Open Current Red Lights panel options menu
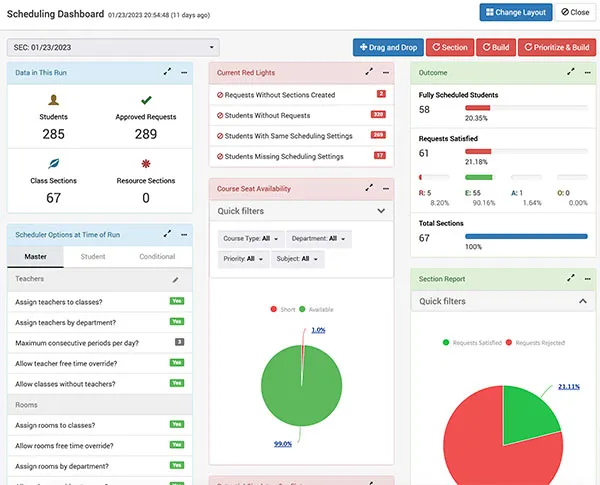 point(386,73)
